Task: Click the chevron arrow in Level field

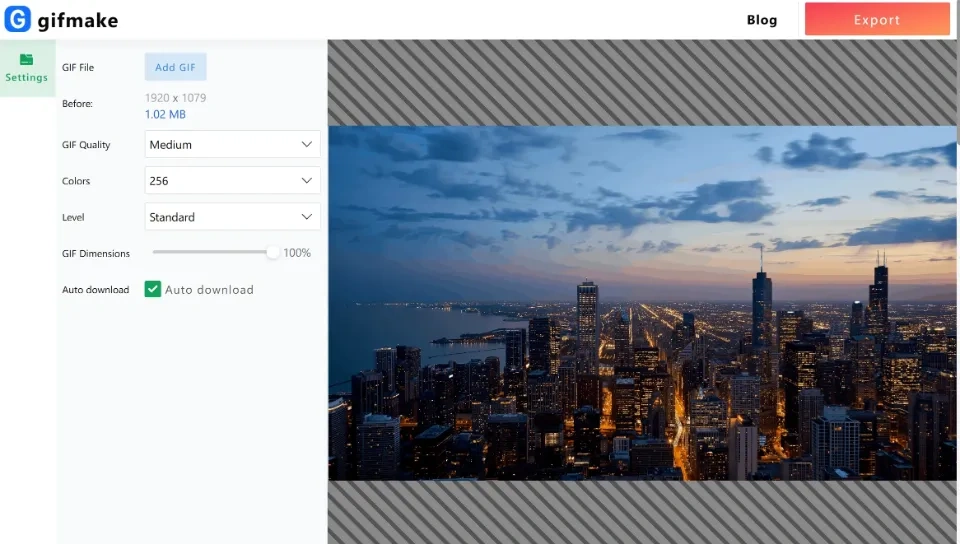Action: 307,217
